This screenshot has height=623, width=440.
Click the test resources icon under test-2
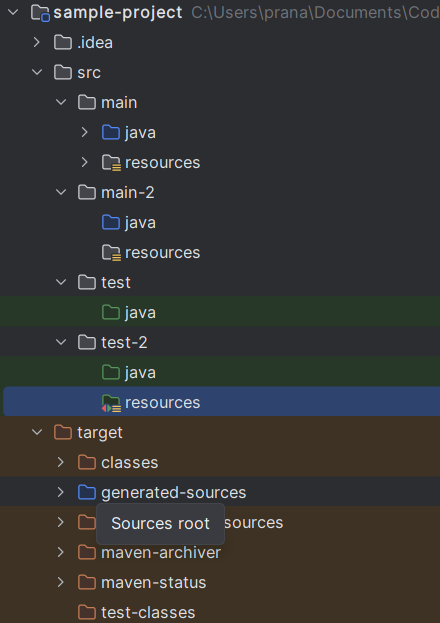(x=111, y=403)
